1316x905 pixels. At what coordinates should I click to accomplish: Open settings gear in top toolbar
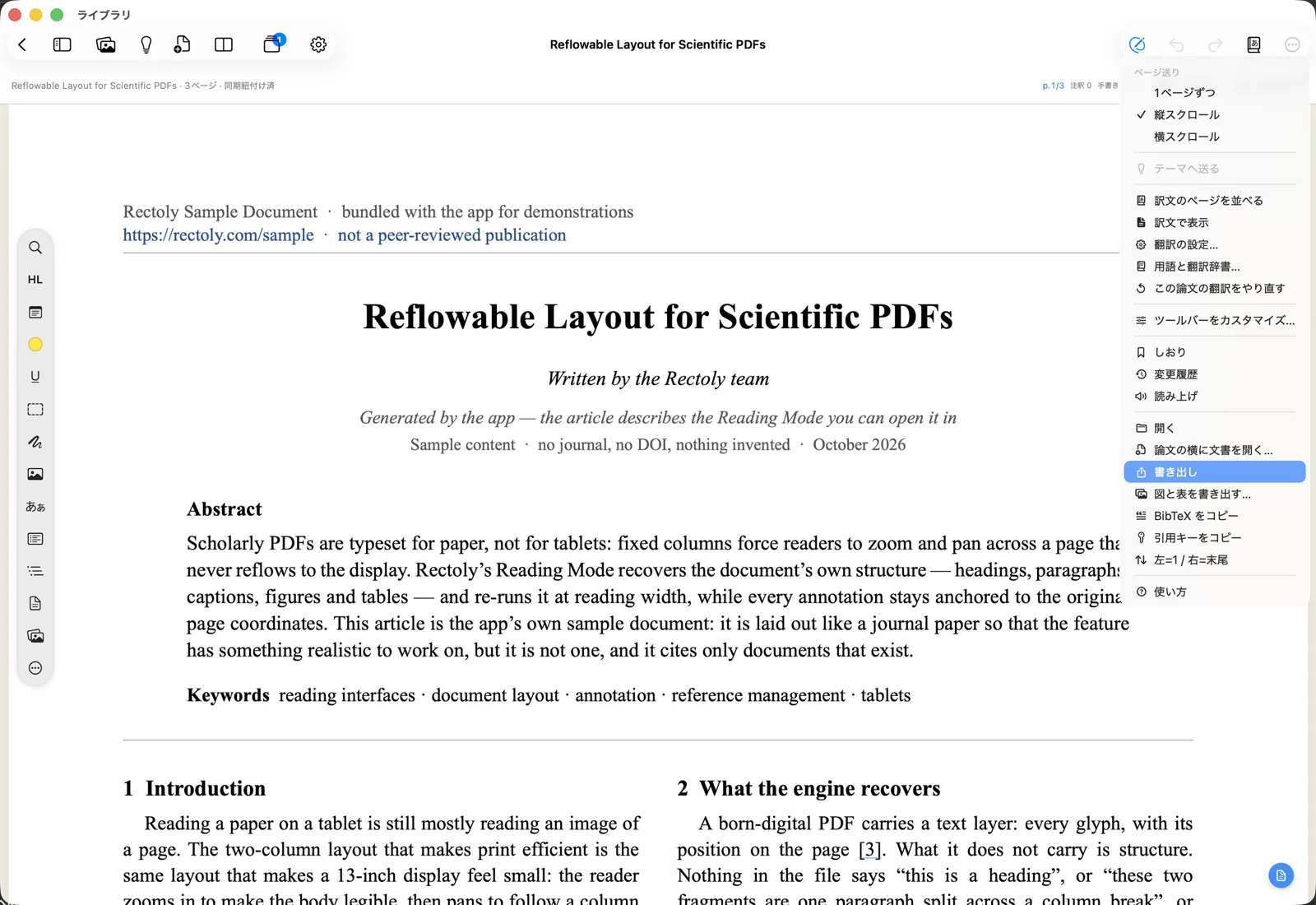coord(318,44)
